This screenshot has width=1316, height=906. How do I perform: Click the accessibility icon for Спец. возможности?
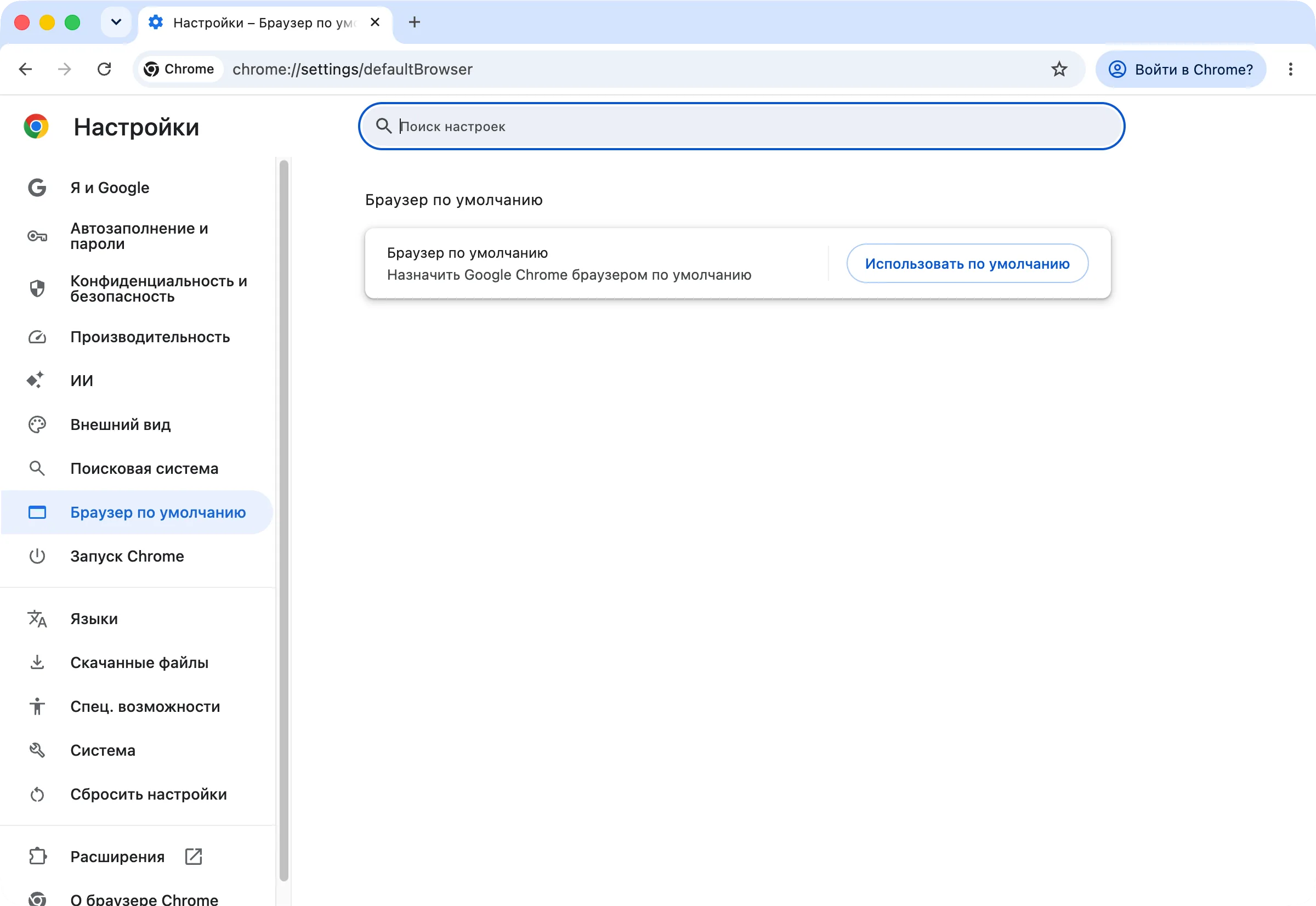click(x=37, y=706)
